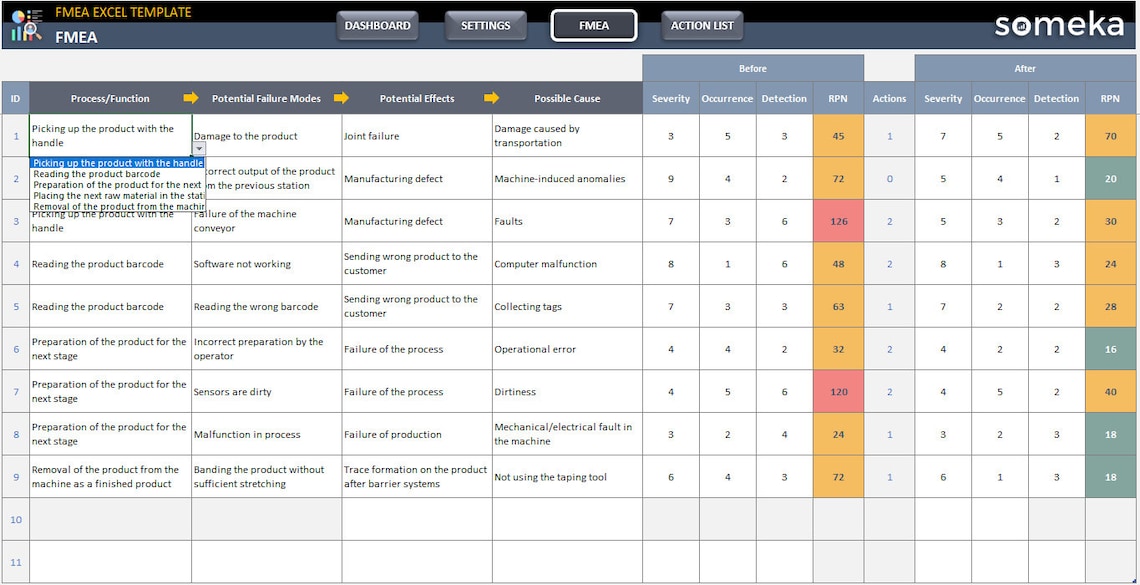This screenshot has height=585, width=1140.
Task: Click the SETTINGS button
Action: pyautogui.click(x=486, y=26)
